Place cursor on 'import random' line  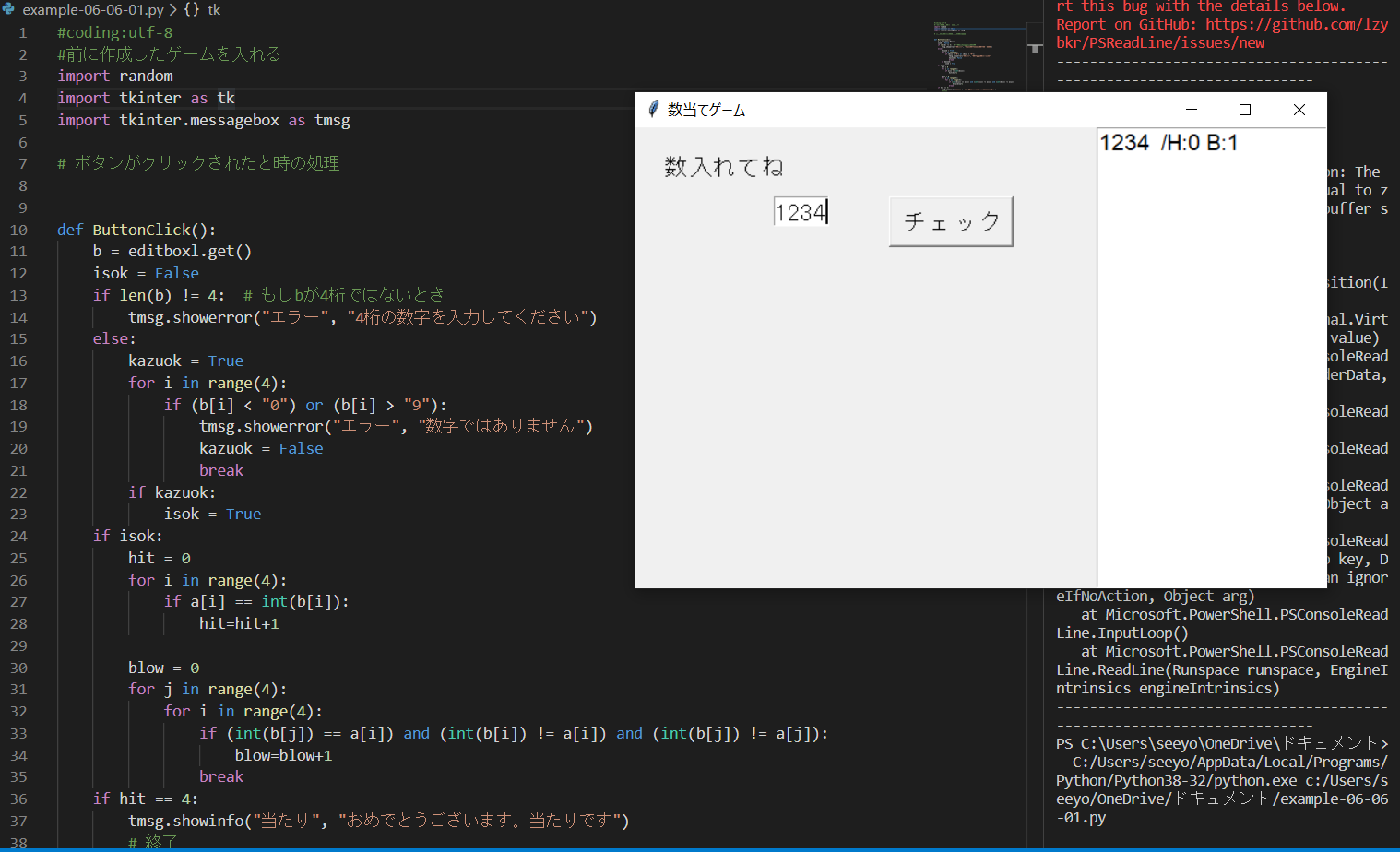pos(115,76)
